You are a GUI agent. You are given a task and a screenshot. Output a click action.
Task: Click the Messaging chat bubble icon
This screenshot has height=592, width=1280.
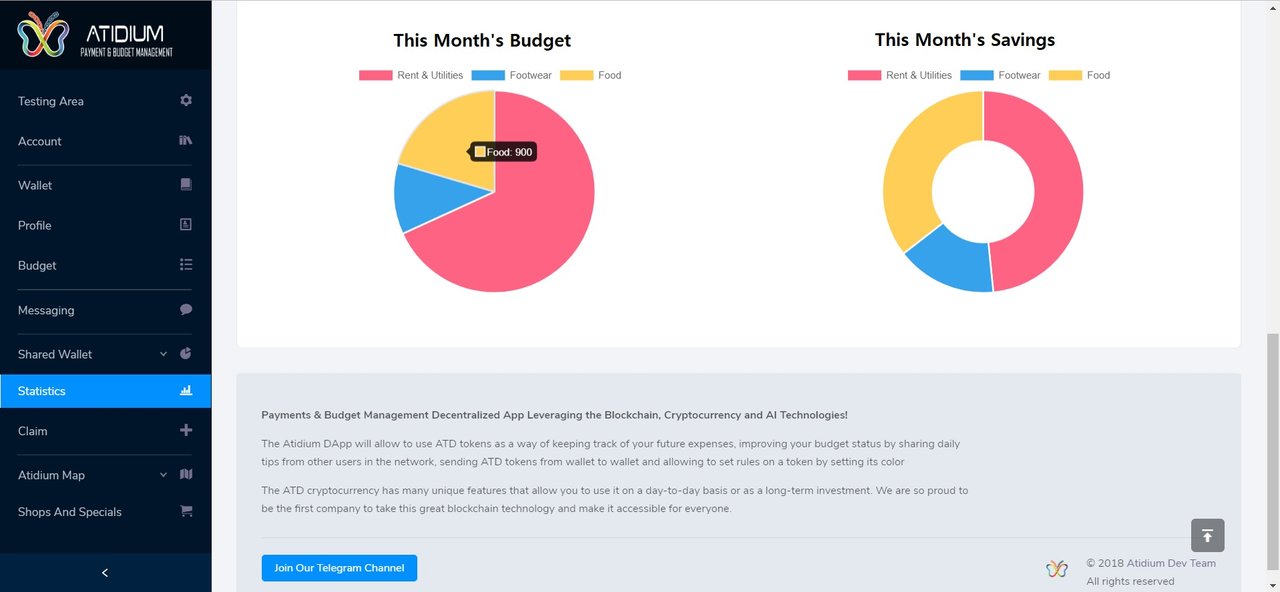186,310
